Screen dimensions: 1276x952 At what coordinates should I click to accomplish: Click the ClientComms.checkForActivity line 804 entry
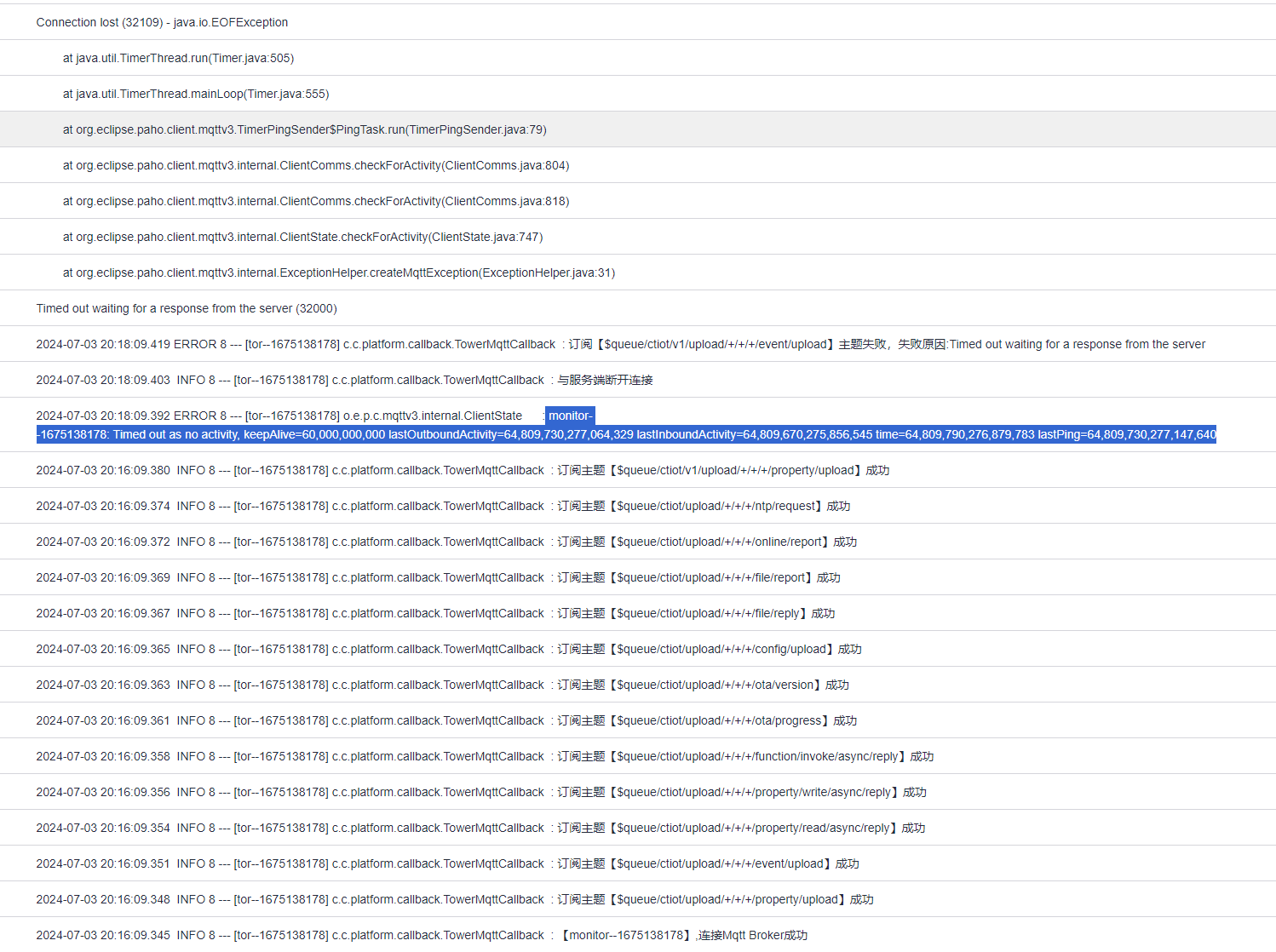316,165
